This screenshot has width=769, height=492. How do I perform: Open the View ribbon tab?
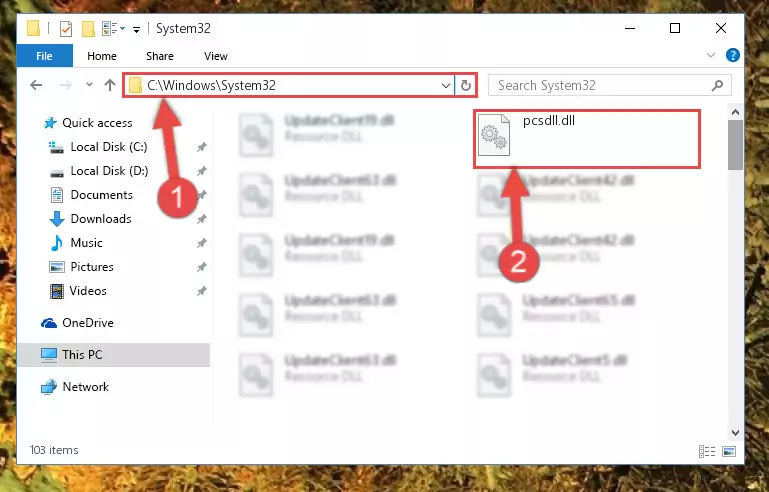click(216, 56)
